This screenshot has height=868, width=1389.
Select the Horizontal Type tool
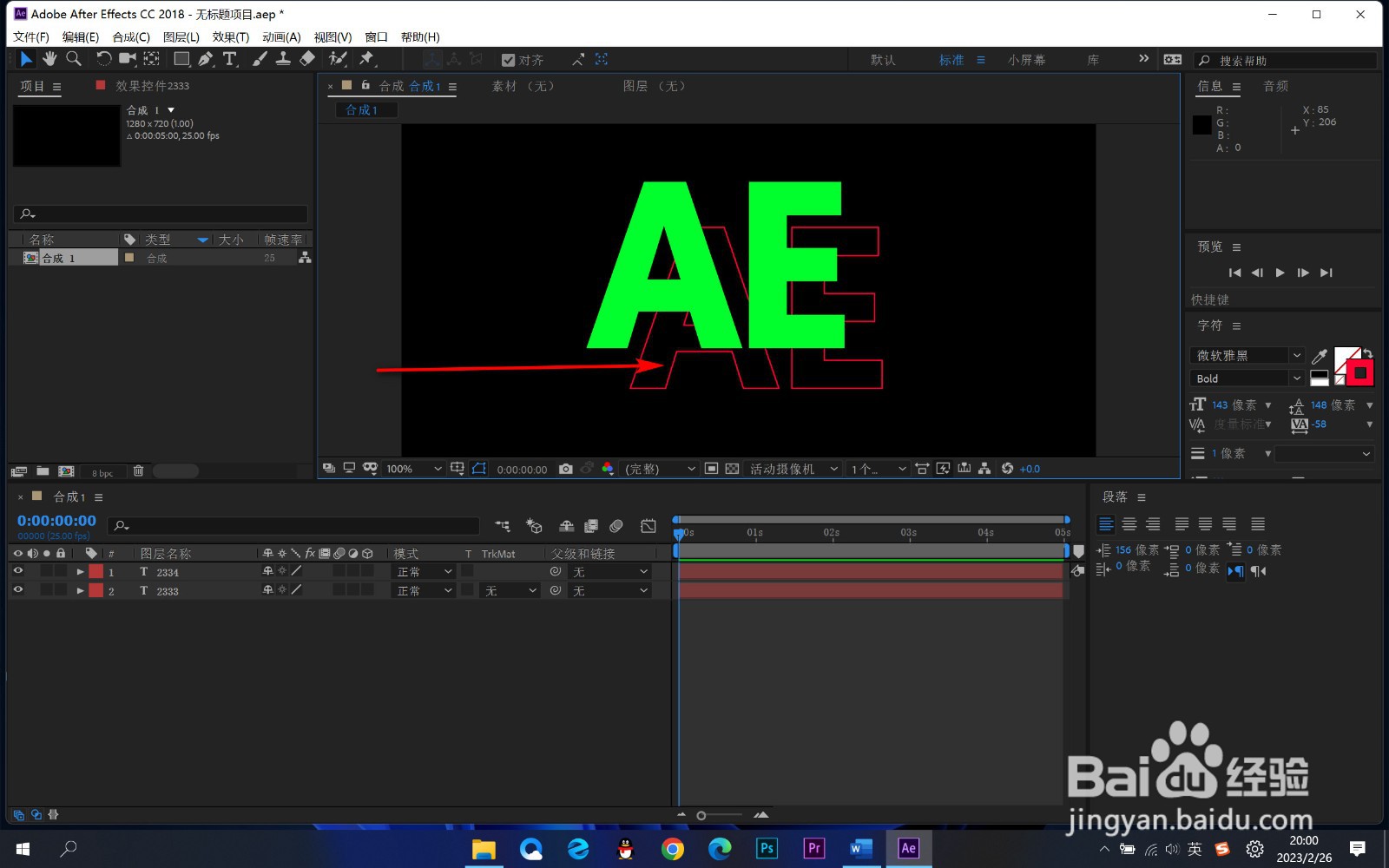tap(230, 59)
